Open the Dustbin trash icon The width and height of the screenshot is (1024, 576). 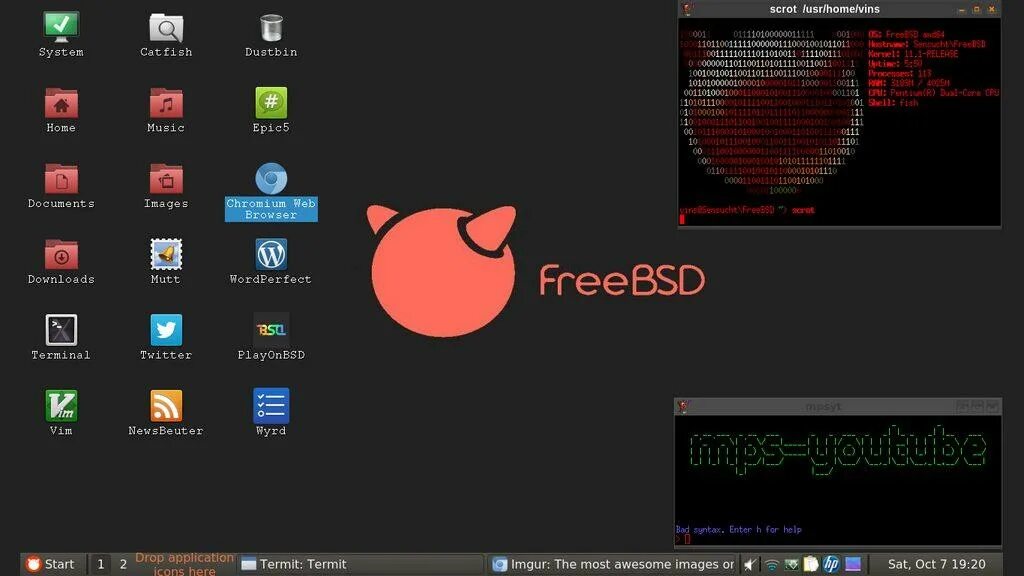(271, 35)
